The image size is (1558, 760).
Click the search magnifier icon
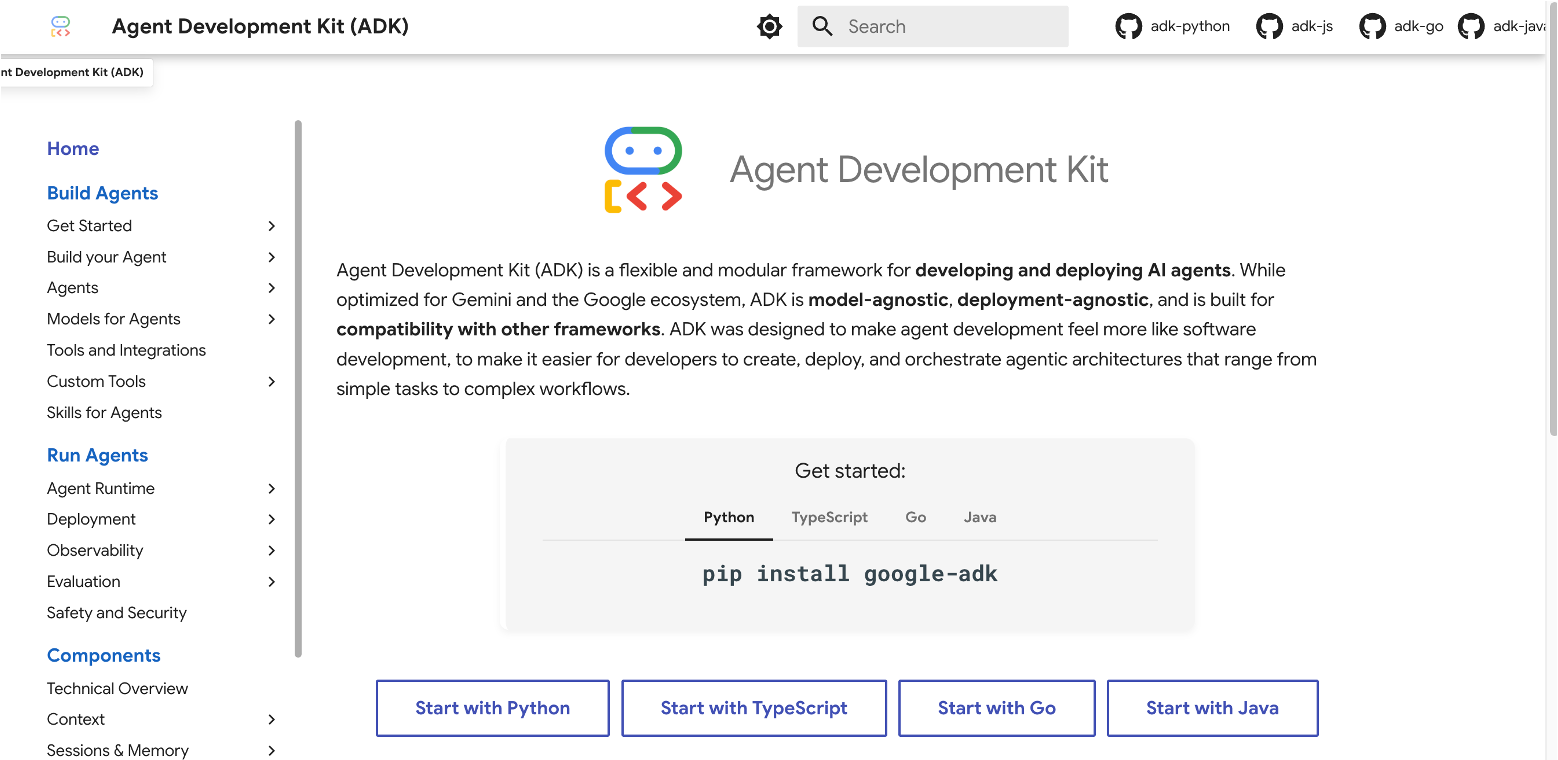(x=823, y=27)
